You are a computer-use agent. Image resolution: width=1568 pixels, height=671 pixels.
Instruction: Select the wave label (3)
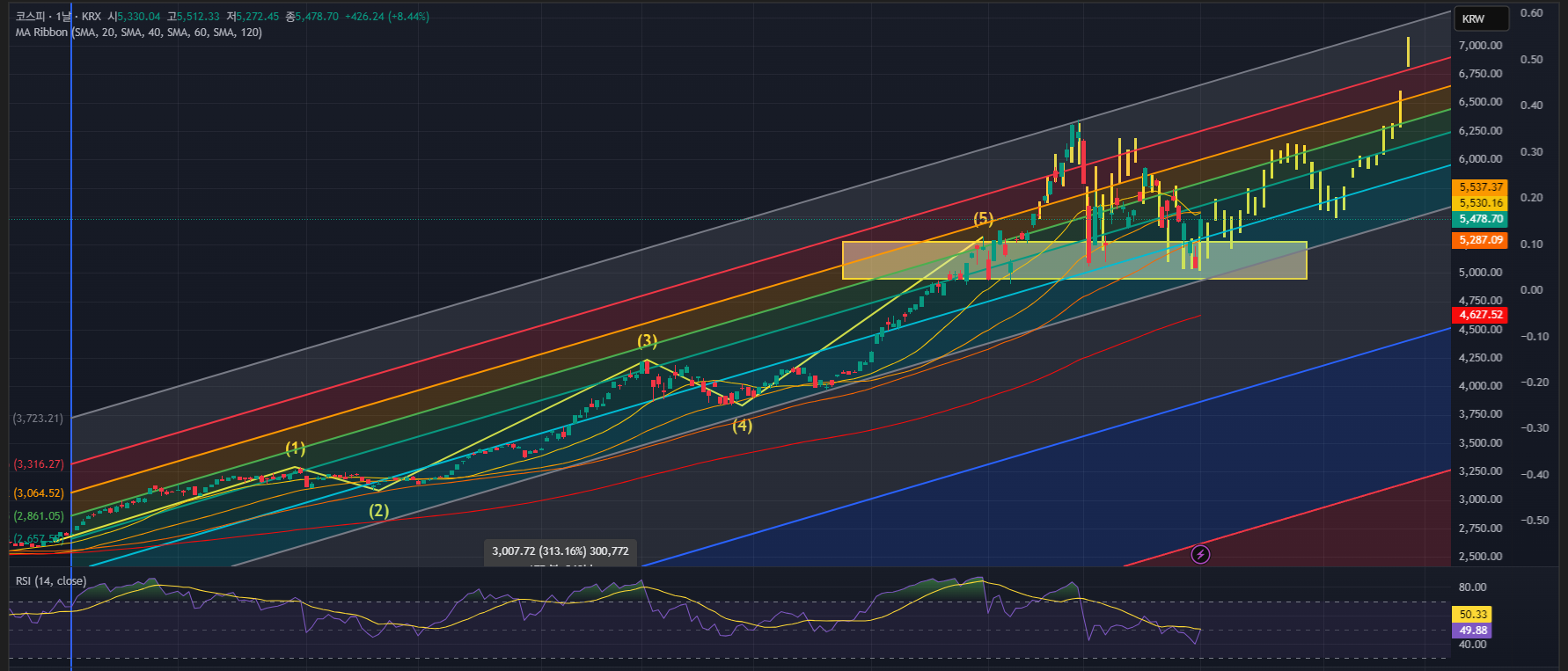[647, 340]
